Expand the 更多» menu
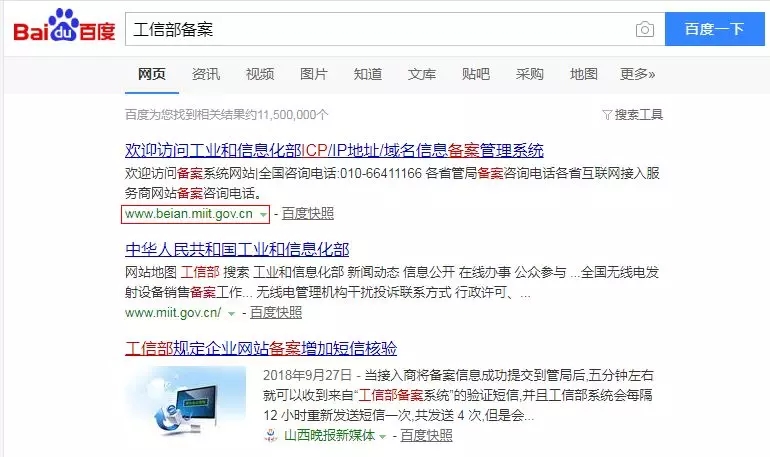The image size is (770, 457). [637, 74]
